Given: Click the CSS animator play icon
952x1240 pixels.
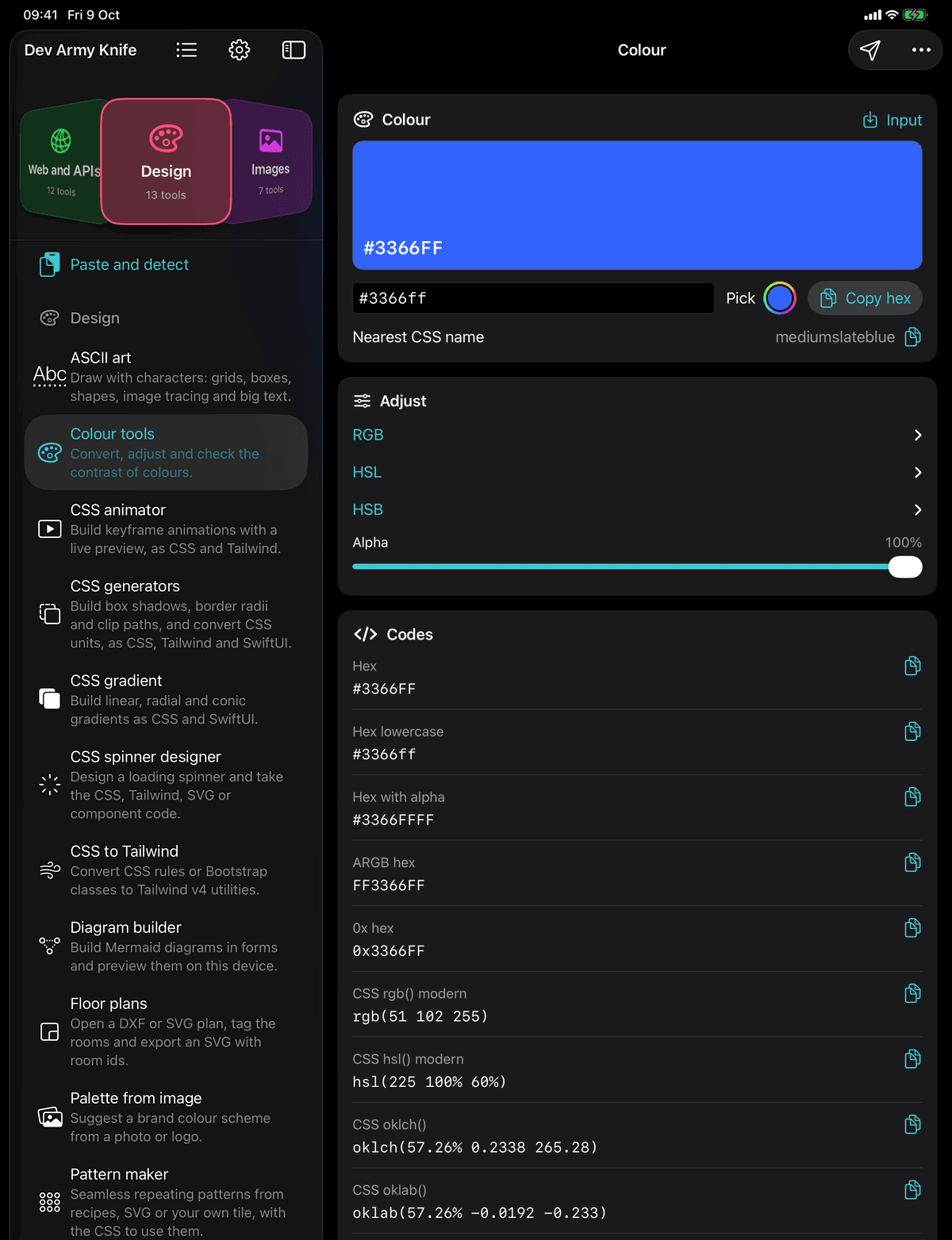Looking at the screenshot, I should [50, 528].
